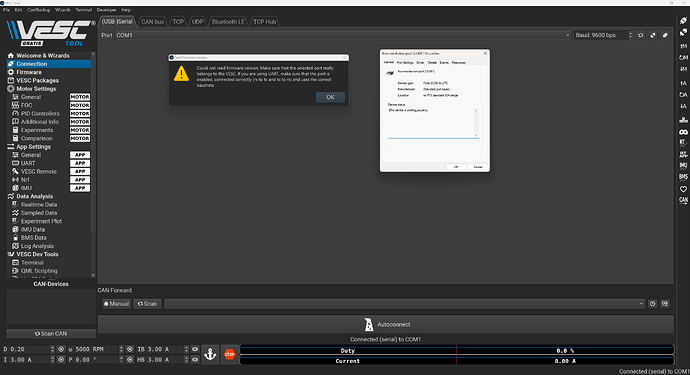This screenshot has height=375, width=690.
Task: Click read default motor configuration icon
Action: (x=683, y=57)
